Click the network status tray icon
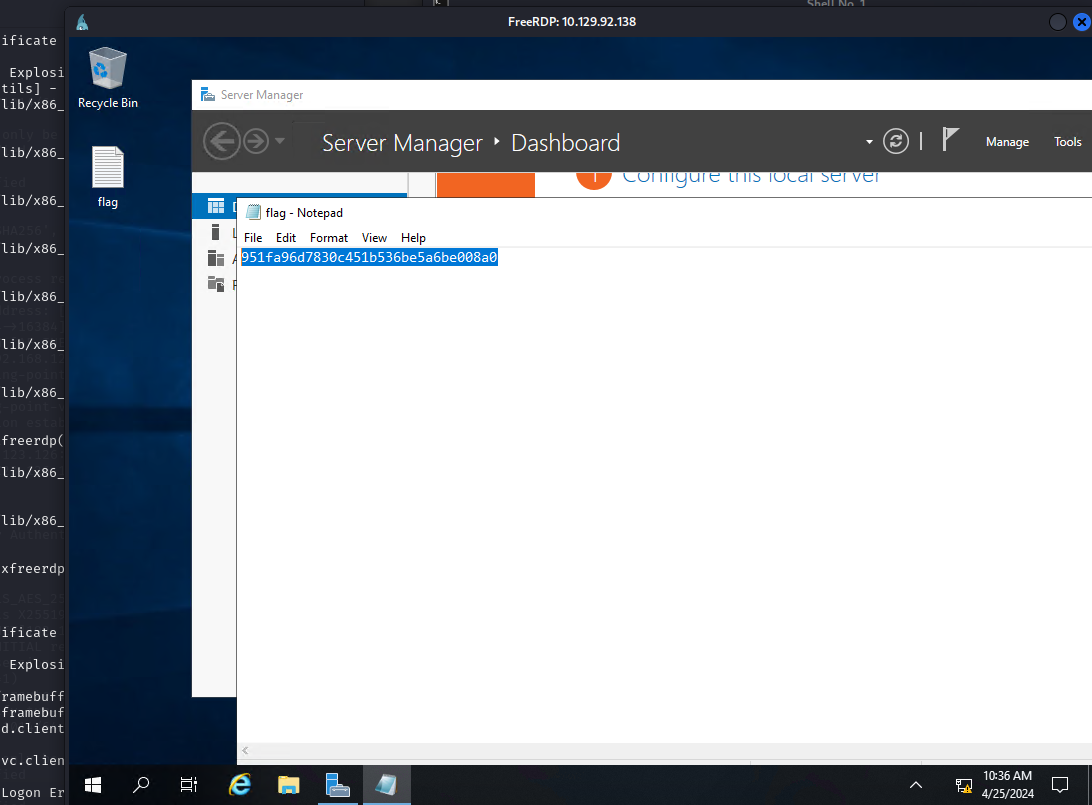 (x=964, y=786)
